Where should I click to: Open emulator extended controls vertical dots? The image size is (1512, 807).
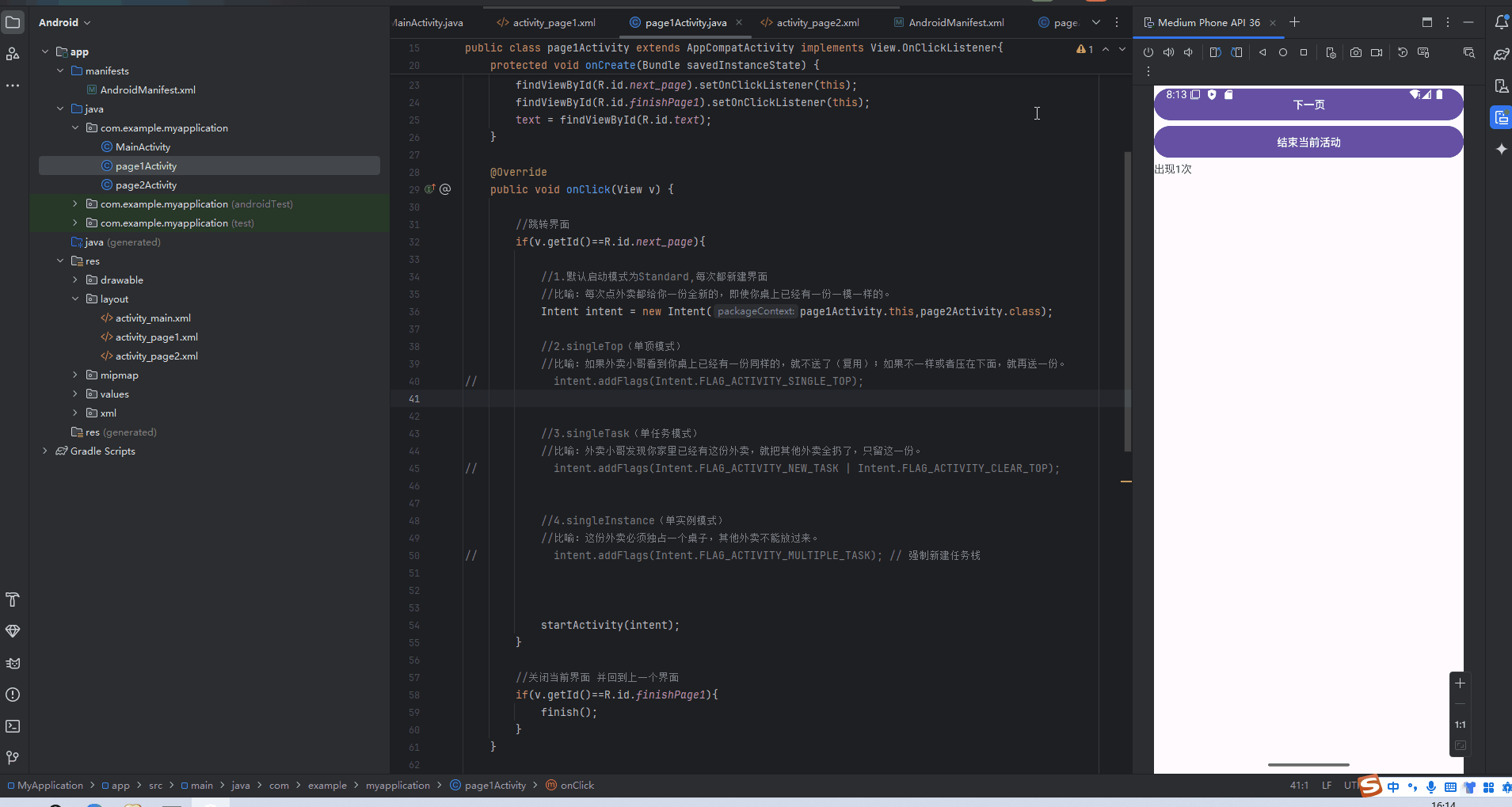(x=1148, y=71)
